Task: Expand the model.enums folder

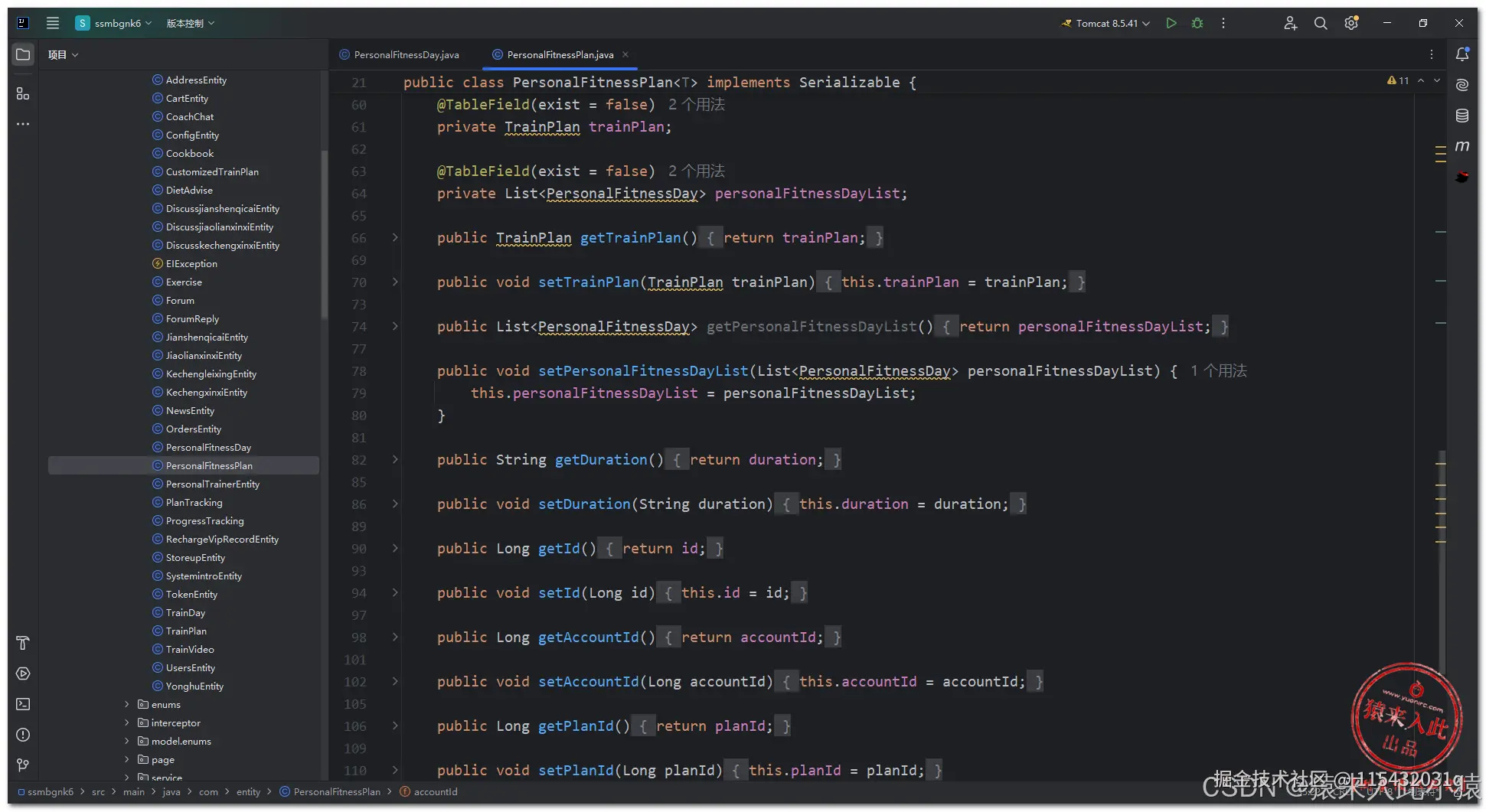Action: 127,741
